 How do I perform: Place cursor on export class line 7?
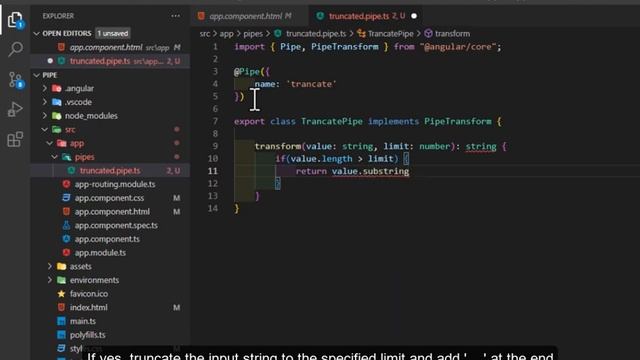click(x=367, y=121)
